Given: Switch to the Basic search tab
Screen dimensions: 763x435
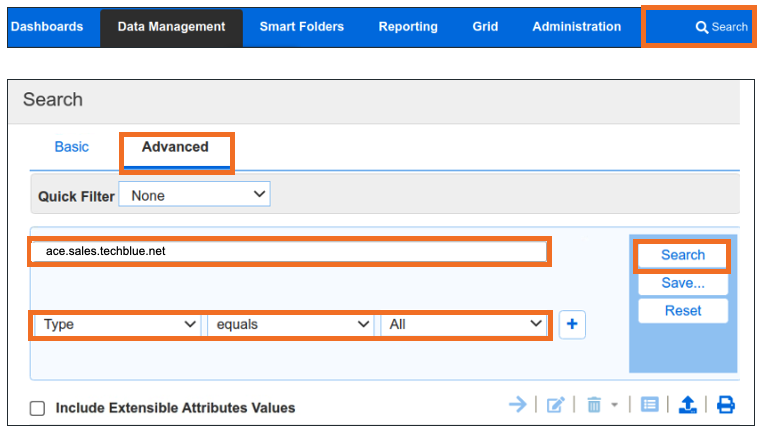Looking at the screenshot, I should [72, 147].
